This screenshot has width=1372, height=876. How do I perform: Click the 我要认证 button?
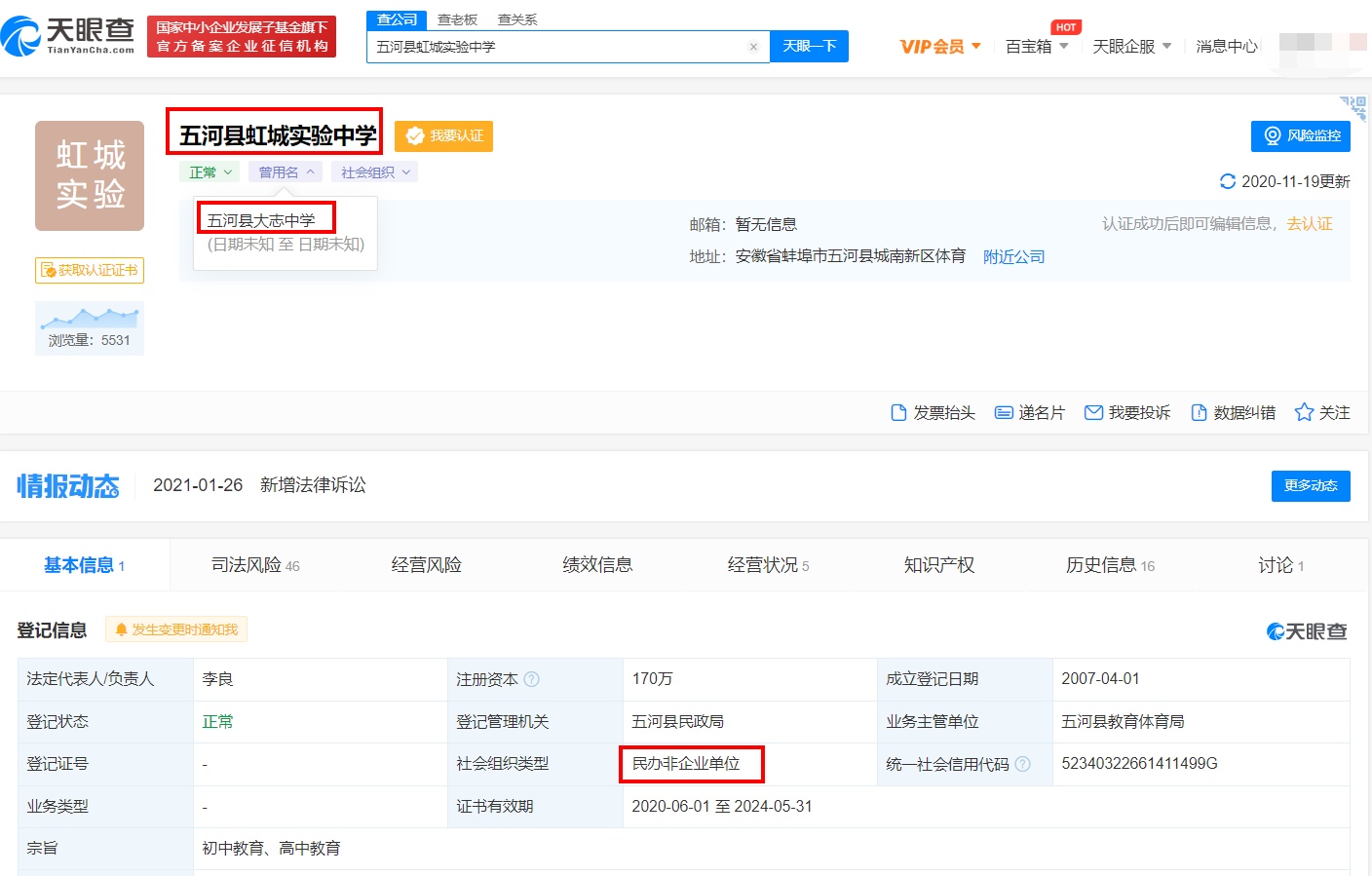443,136
